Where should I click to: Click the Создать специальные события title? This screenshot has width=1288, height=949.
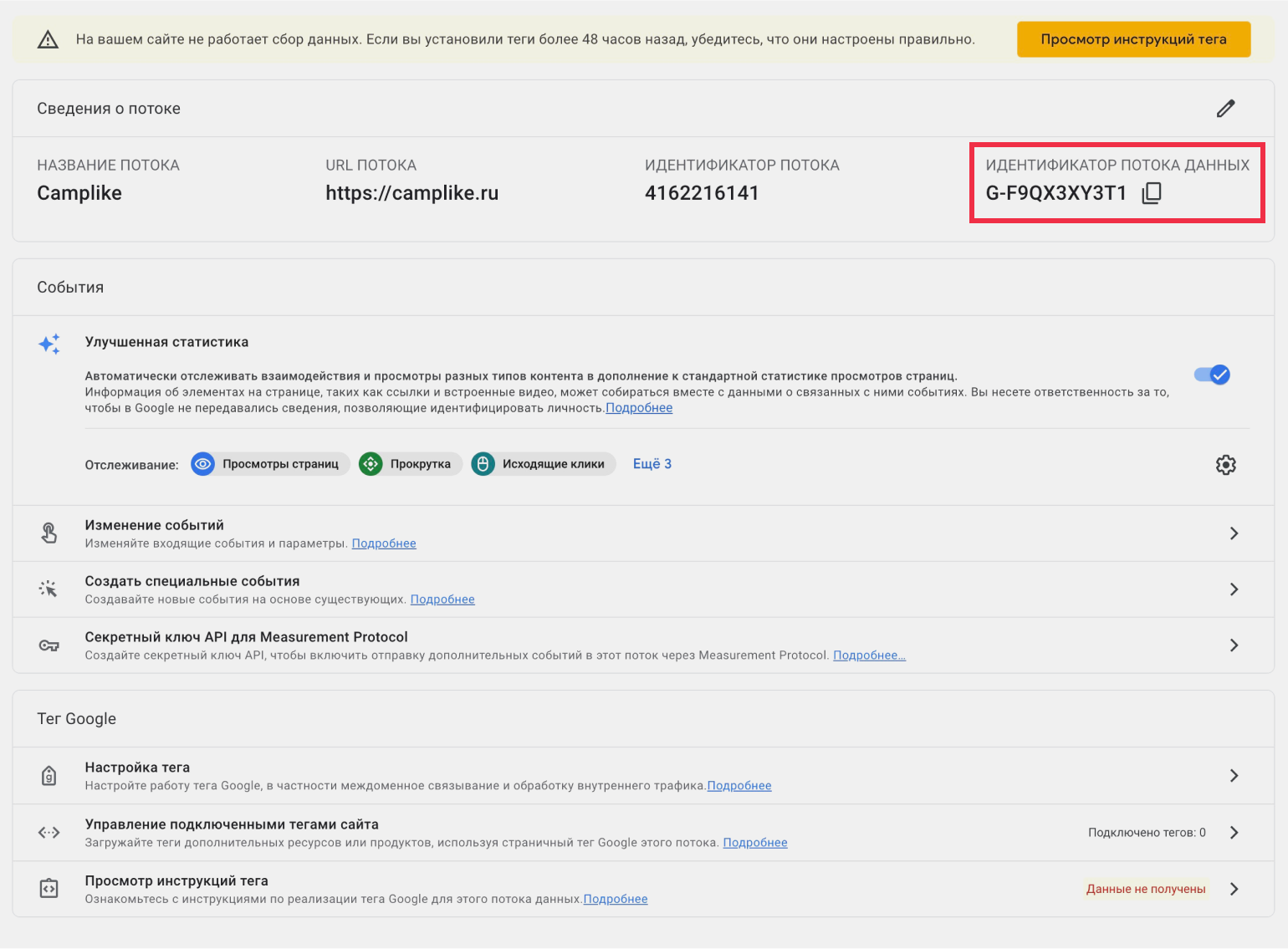click(192, 581)
